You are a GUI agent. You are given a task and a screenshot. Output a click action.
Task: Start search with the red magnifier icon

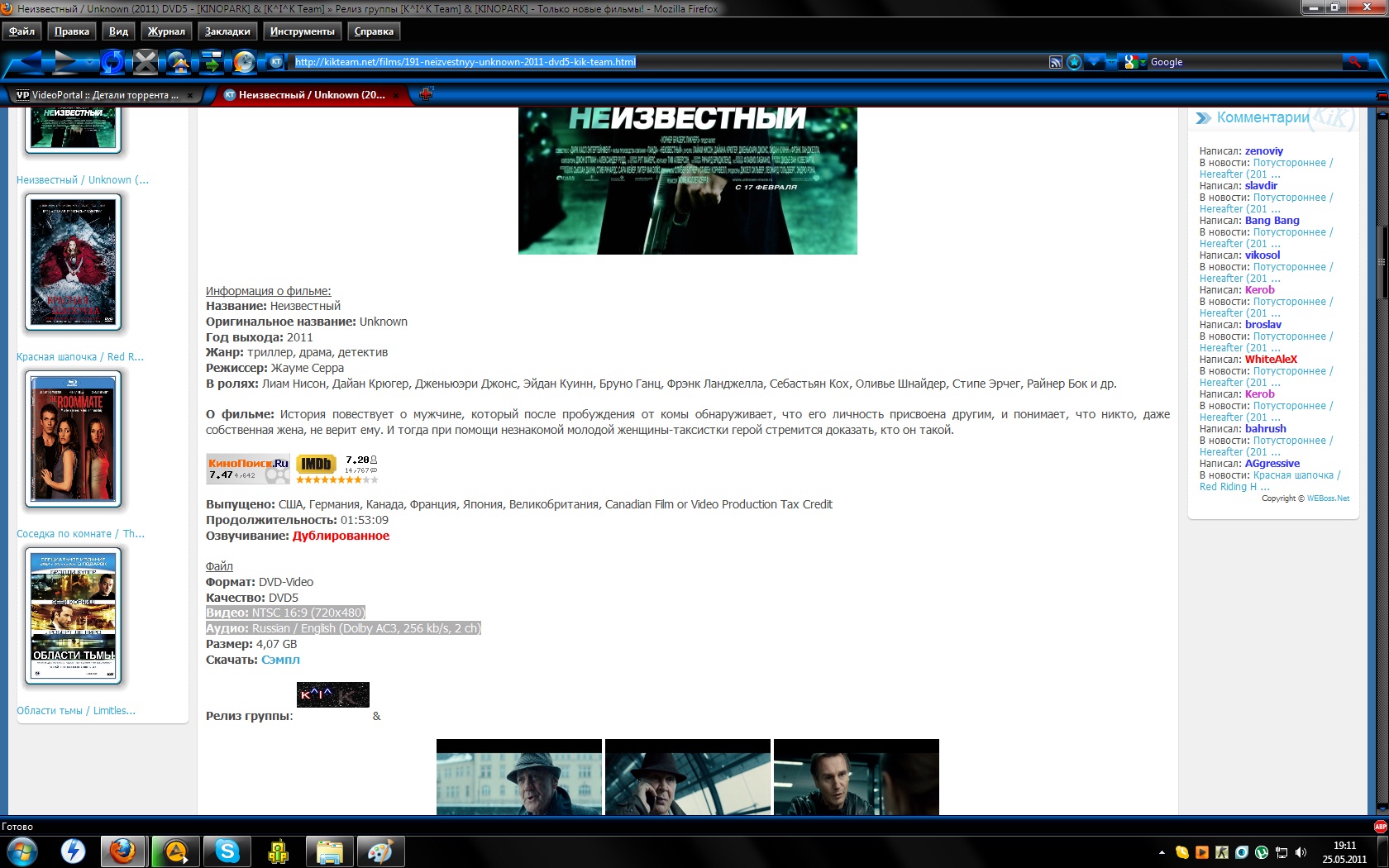(x=1354, y=62)
